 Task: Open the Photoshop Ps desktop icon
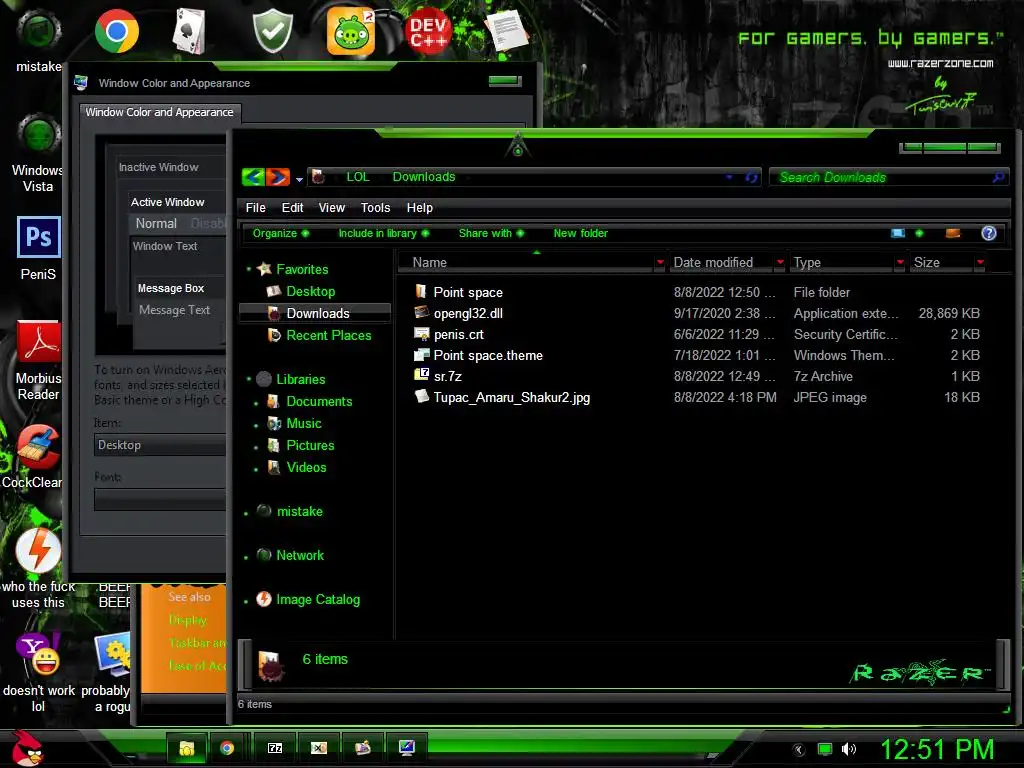pos(39,237)
